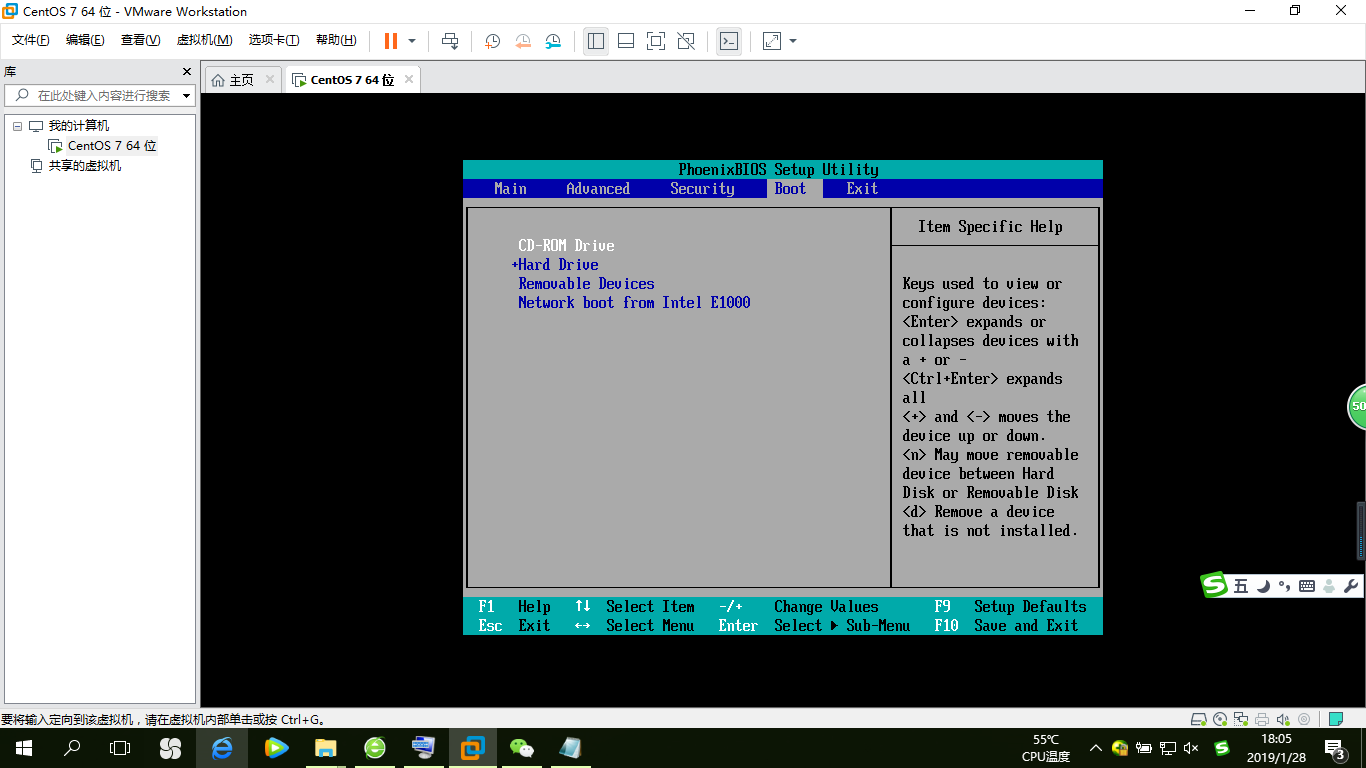The image size is (1366, 768).
Task: Open Snapshot Manager wrench-clock icon
Action: (553, 41)
